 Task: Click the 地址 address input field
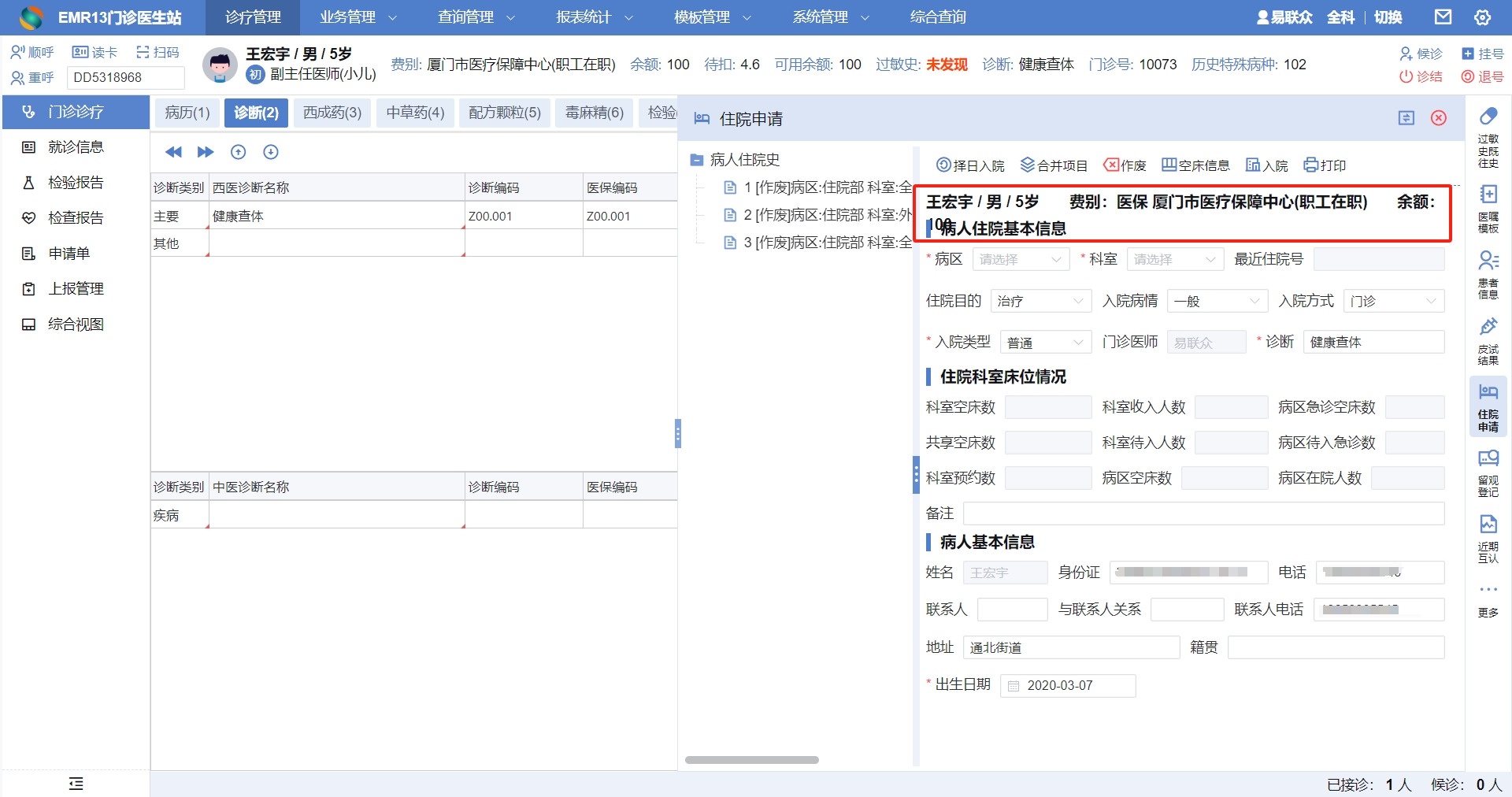[x=1071, y=647]
